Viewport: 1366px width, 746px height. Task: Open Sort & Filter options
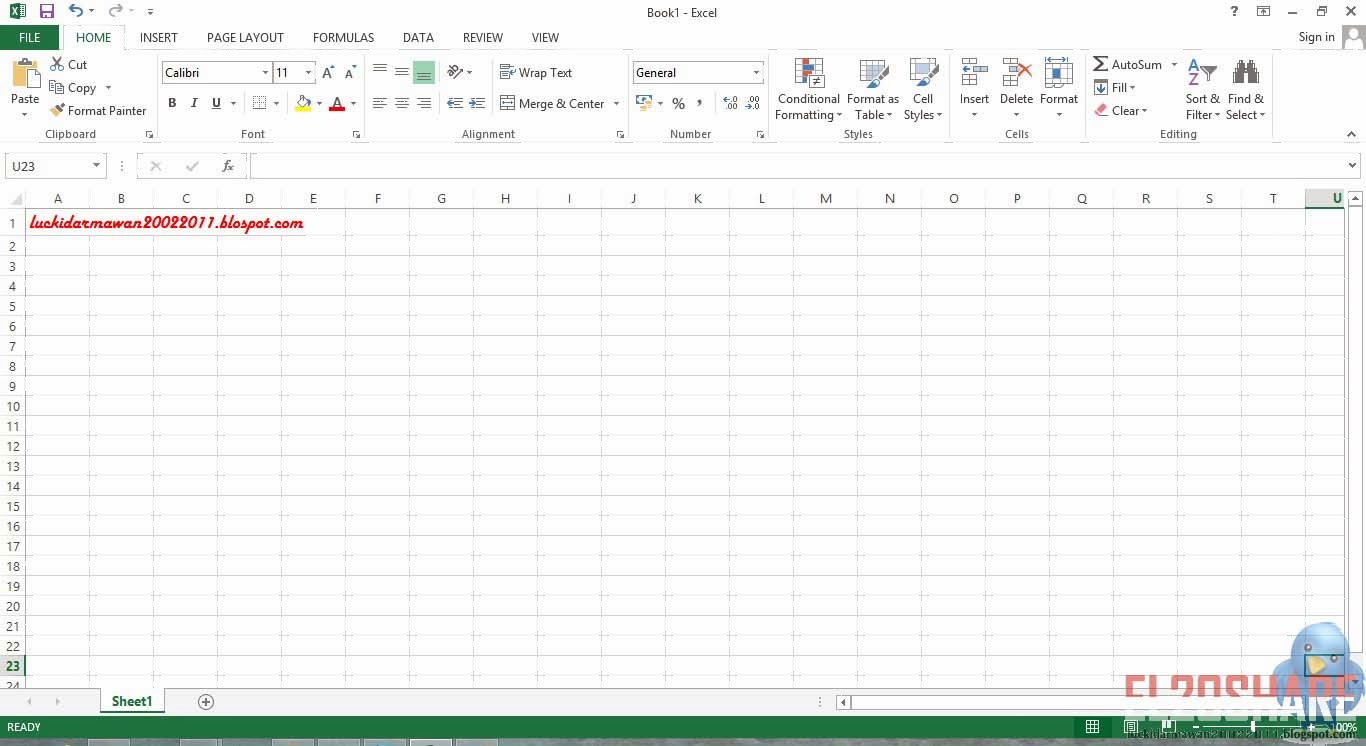(x=1202, y=89)
